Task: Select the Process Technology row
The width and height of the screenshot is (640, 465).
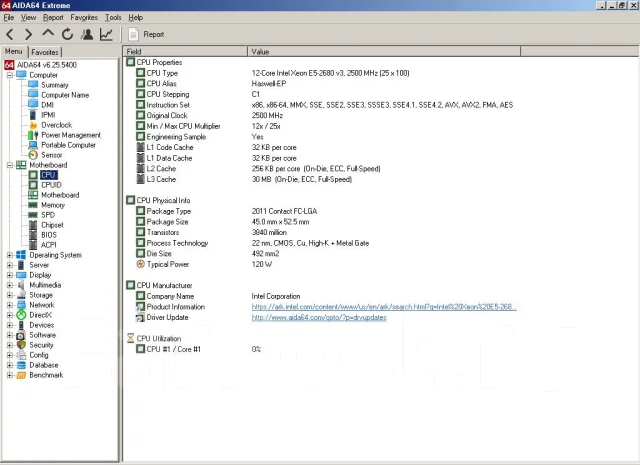Action: click(252, 243)
